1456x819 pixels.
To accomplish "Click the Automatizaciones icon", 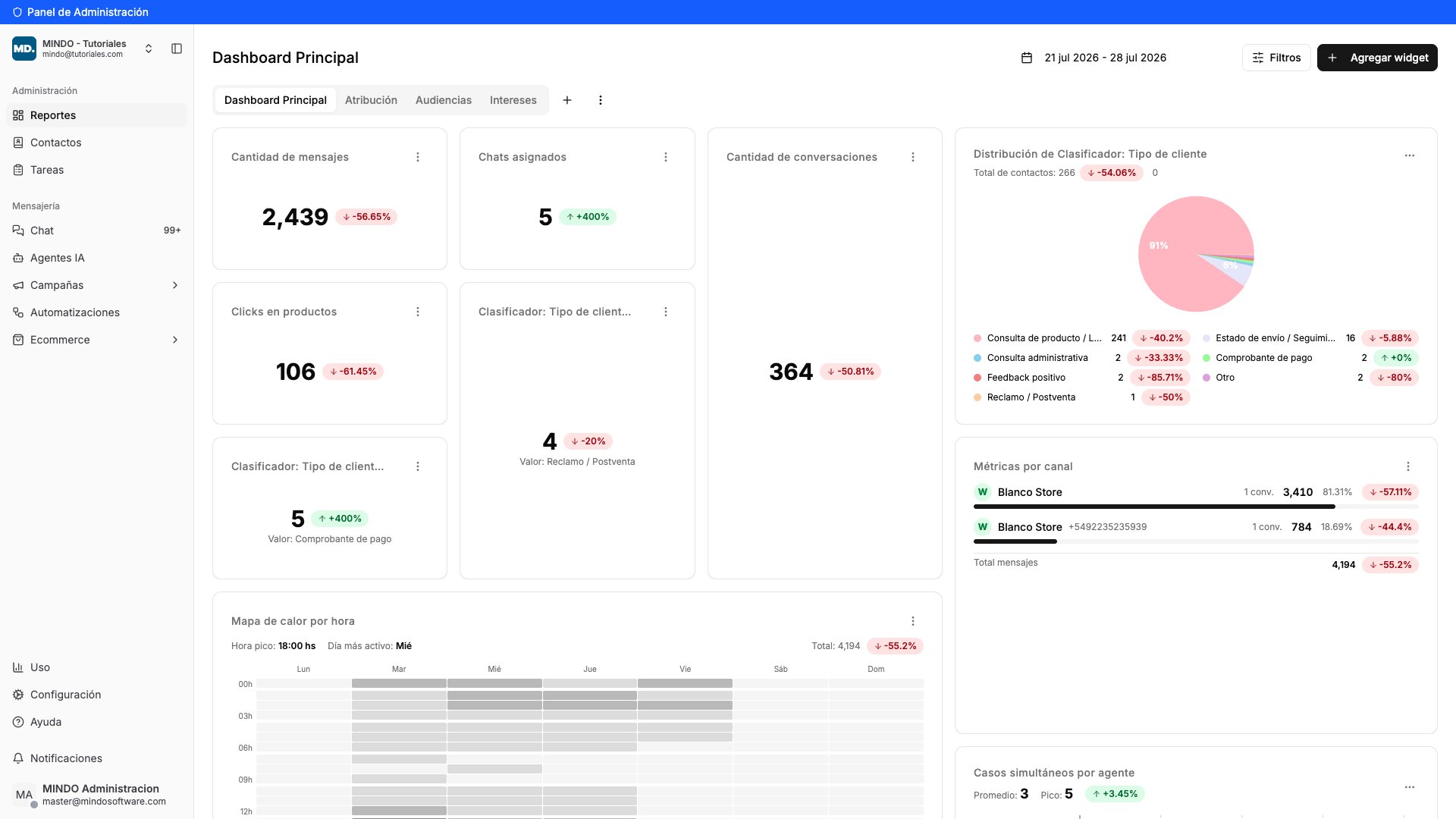I will click(x=18, y=312).
